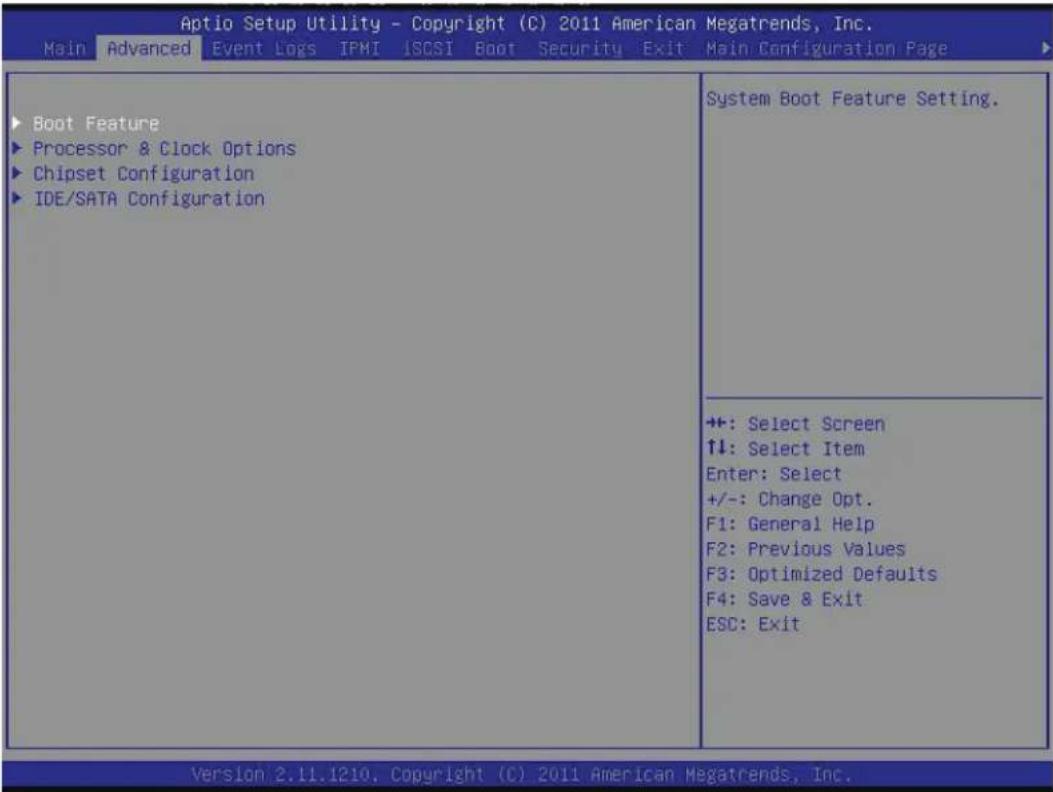Click the 'System Boot Feature Setting.' help text
The width and height of the screenshot is (1053, 792).
coord(852,99)
